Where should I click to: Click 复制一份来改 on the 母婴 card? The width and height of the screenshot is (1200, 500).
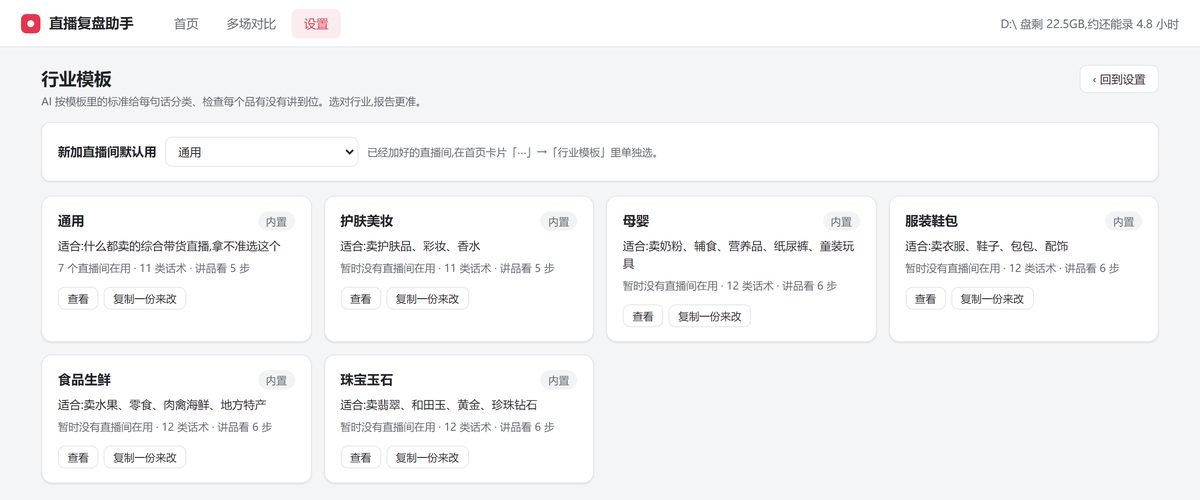pos(710,316)
